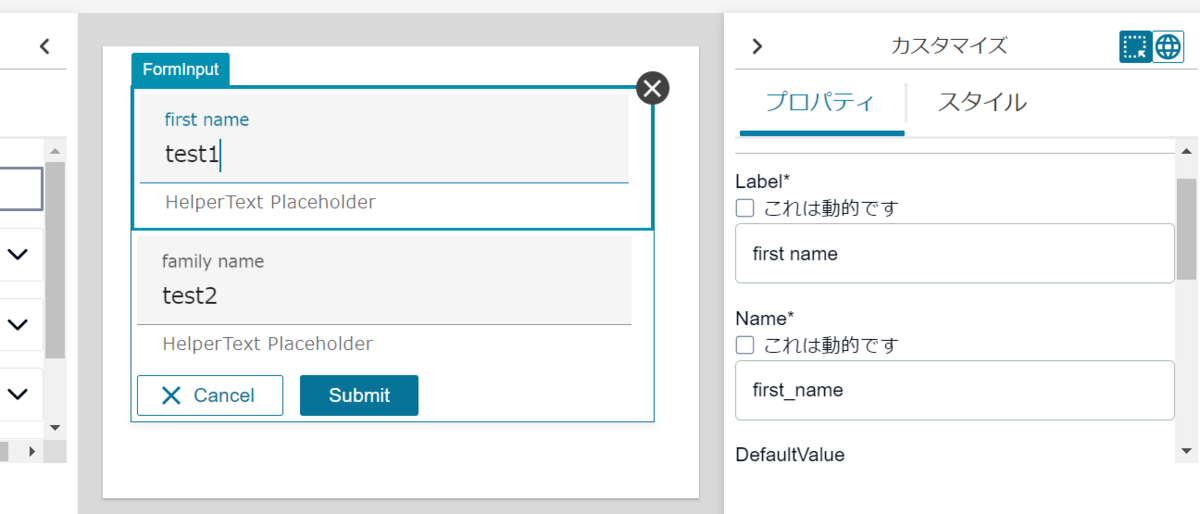Click the globe icon in Customize header
This screenshot has width=1200, height=514.
point(1168,46)
